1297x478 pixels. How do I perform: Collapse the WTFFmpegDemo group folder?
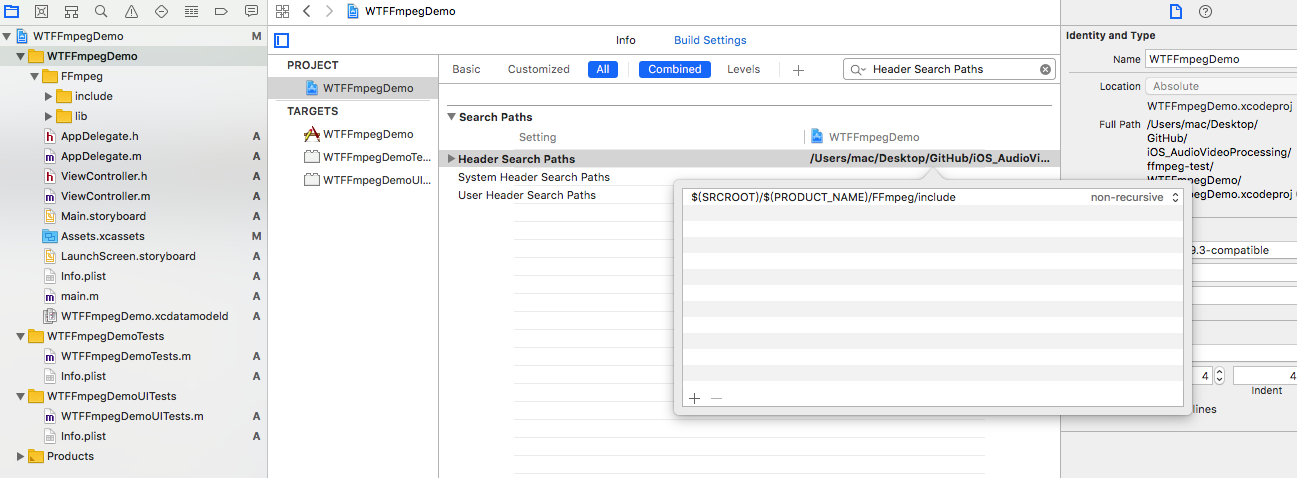point(21,56)
